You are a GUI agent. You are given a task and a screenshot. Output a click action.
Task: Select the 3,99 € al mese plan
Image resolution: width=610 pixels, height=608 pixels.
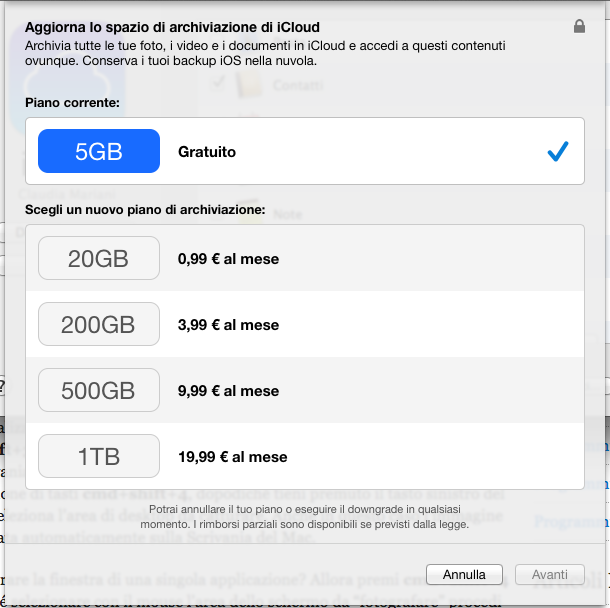pyautogui.click(x=228, y=325)
